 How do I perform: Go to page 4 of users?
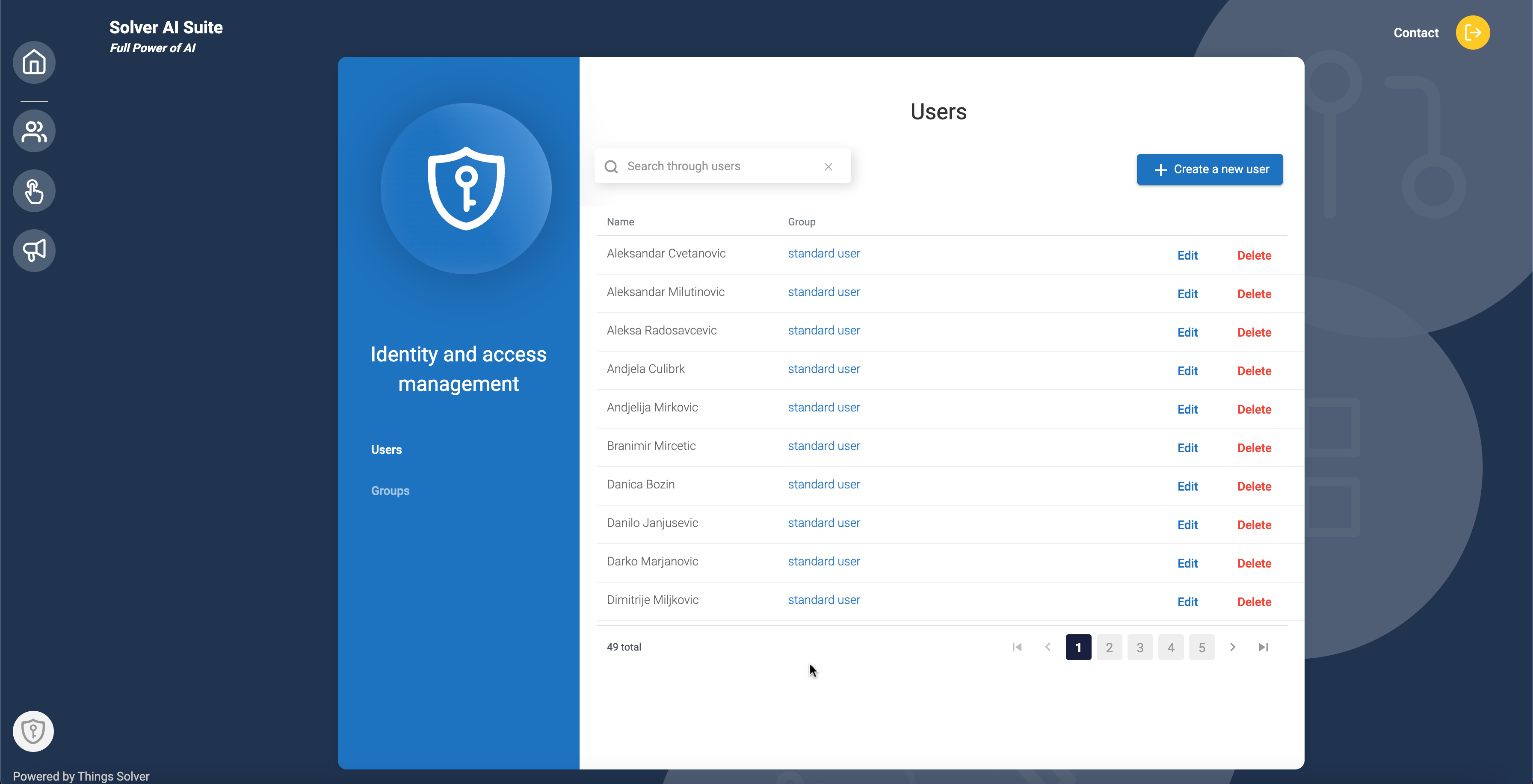pyautogui.click(x=1171, y=647)
